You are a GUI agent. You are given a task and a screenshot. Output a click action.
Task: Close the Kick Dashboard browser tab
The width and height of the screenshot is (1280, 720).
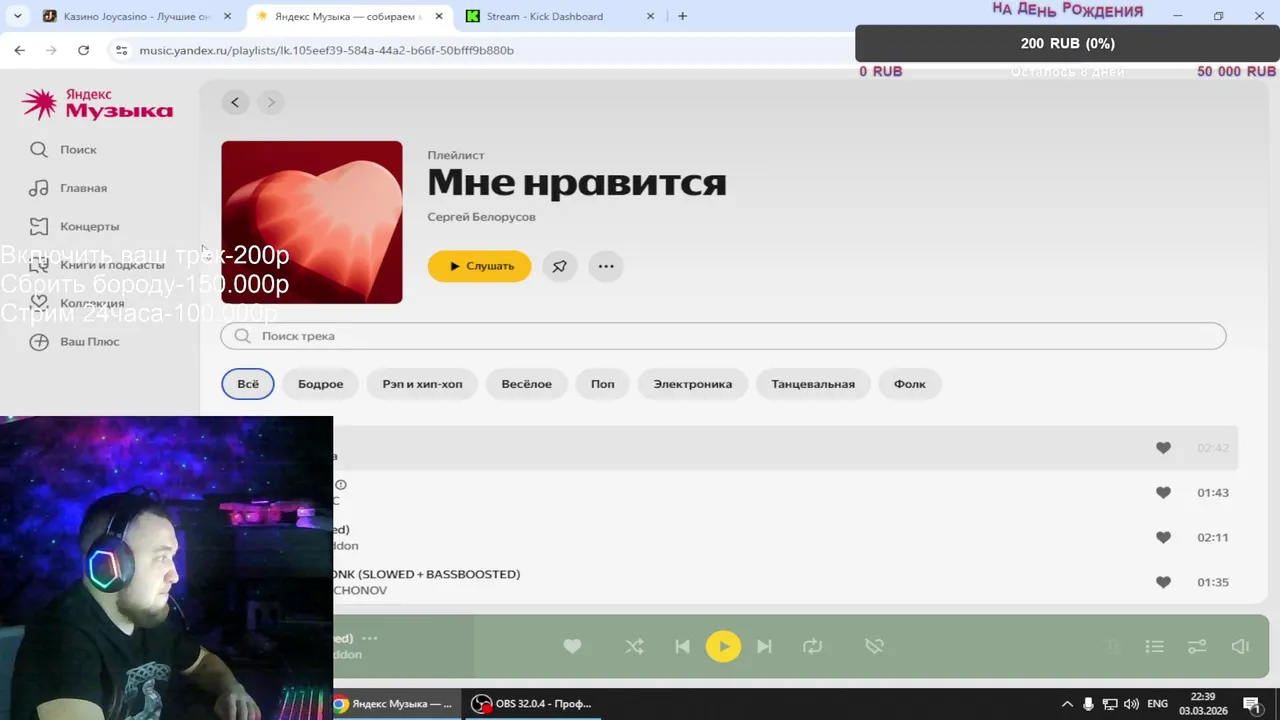pos(651,16)
